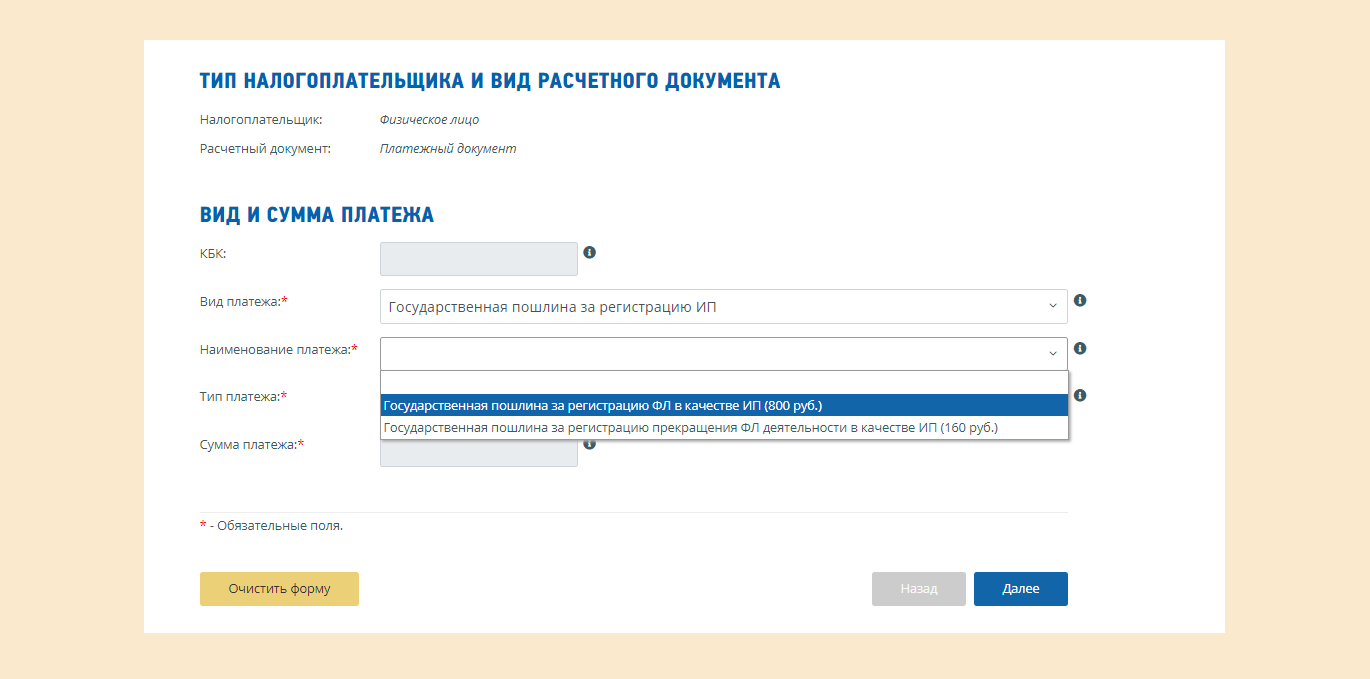Screen dimensions: 1370x679
Task: Click the КБК input field
Action: tap(478, 259)
